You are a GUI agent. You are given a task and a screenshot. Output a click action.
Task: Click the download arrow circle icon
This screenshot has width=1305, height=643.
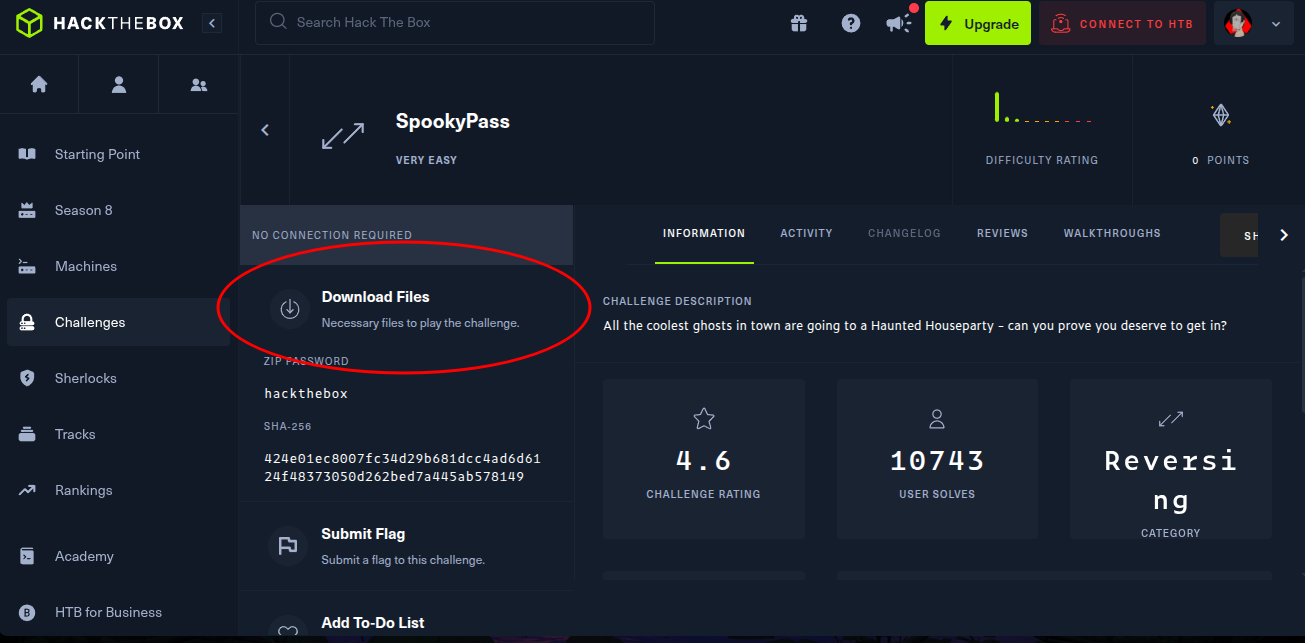pos(290,309)
